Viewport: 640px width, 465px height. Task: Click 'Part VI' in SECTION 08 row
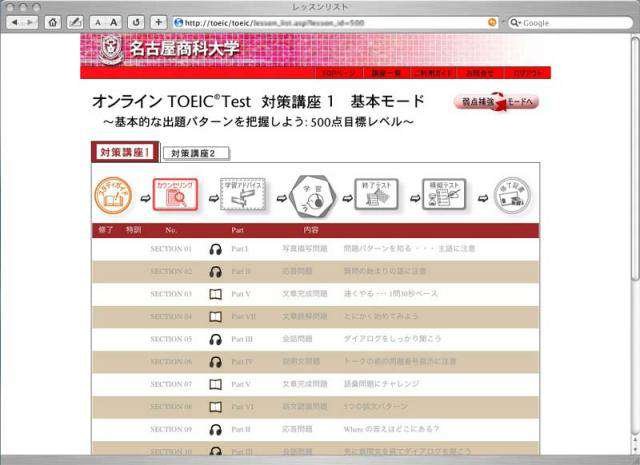[242, 407]
